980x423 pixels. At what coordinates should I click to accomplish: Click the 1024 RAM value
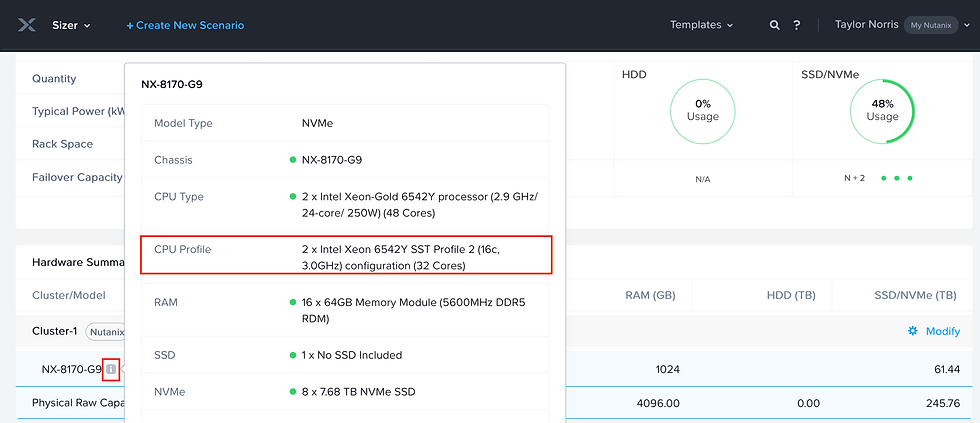pyautogui.click(x=667, y=369)
